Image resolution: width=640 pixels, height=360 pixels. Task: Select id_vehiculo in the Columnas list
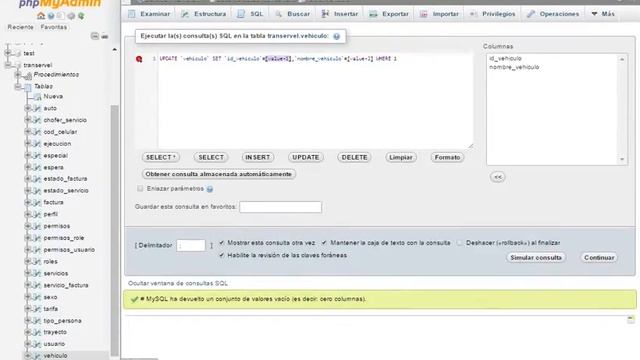click(505, 59)
